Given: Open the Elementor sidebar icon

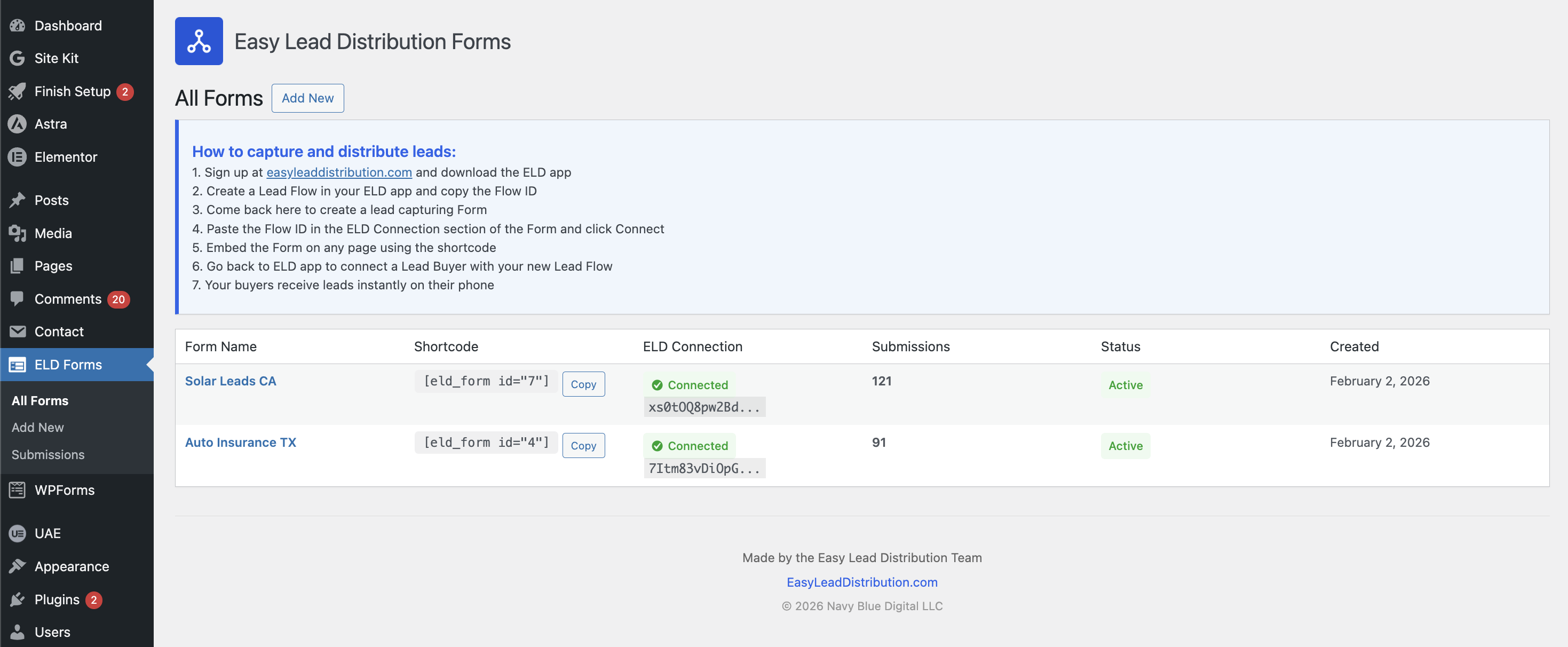Looking at the screenshot, I should point(18,156).
